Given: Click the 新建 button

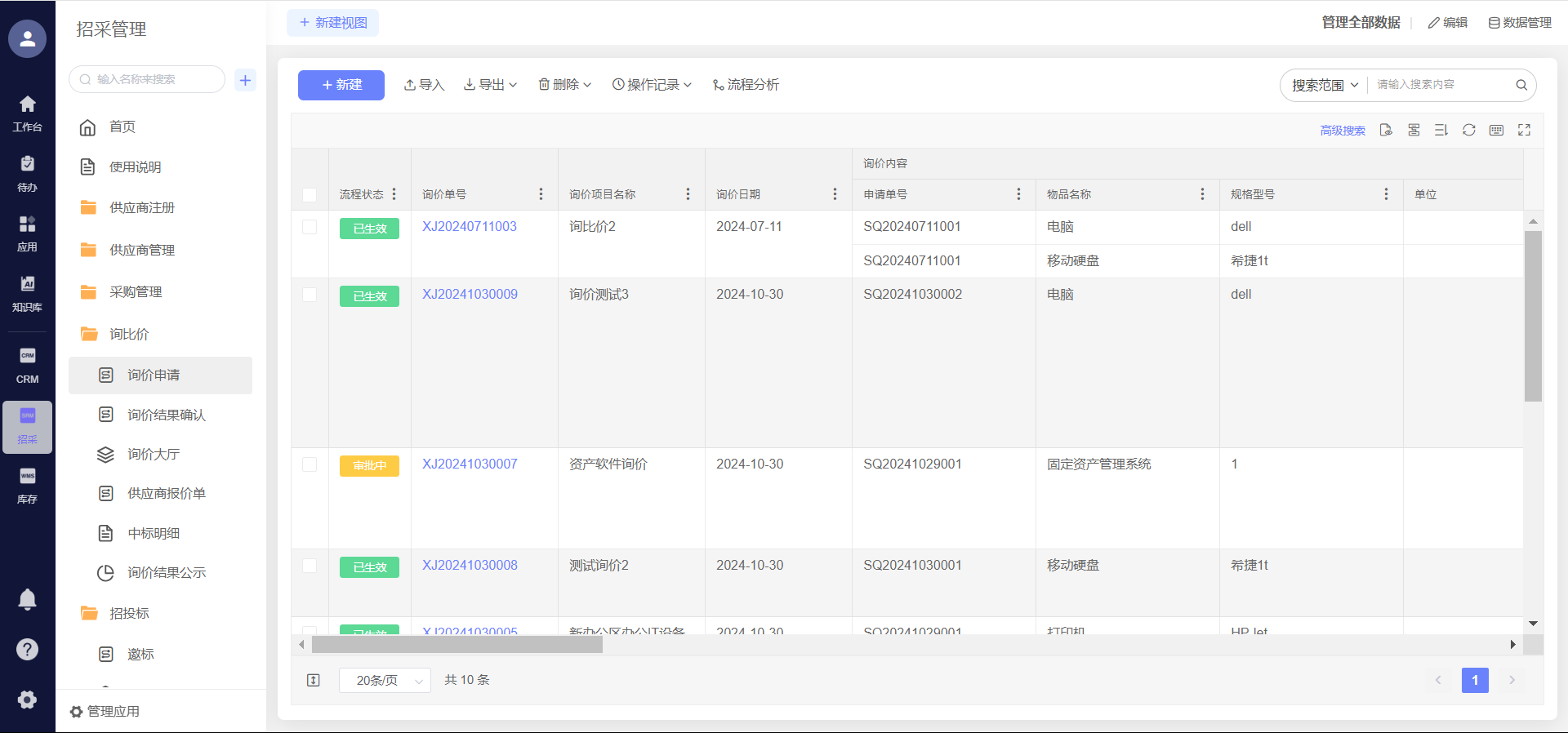Looking at the screenshot, I should (341, 85).
